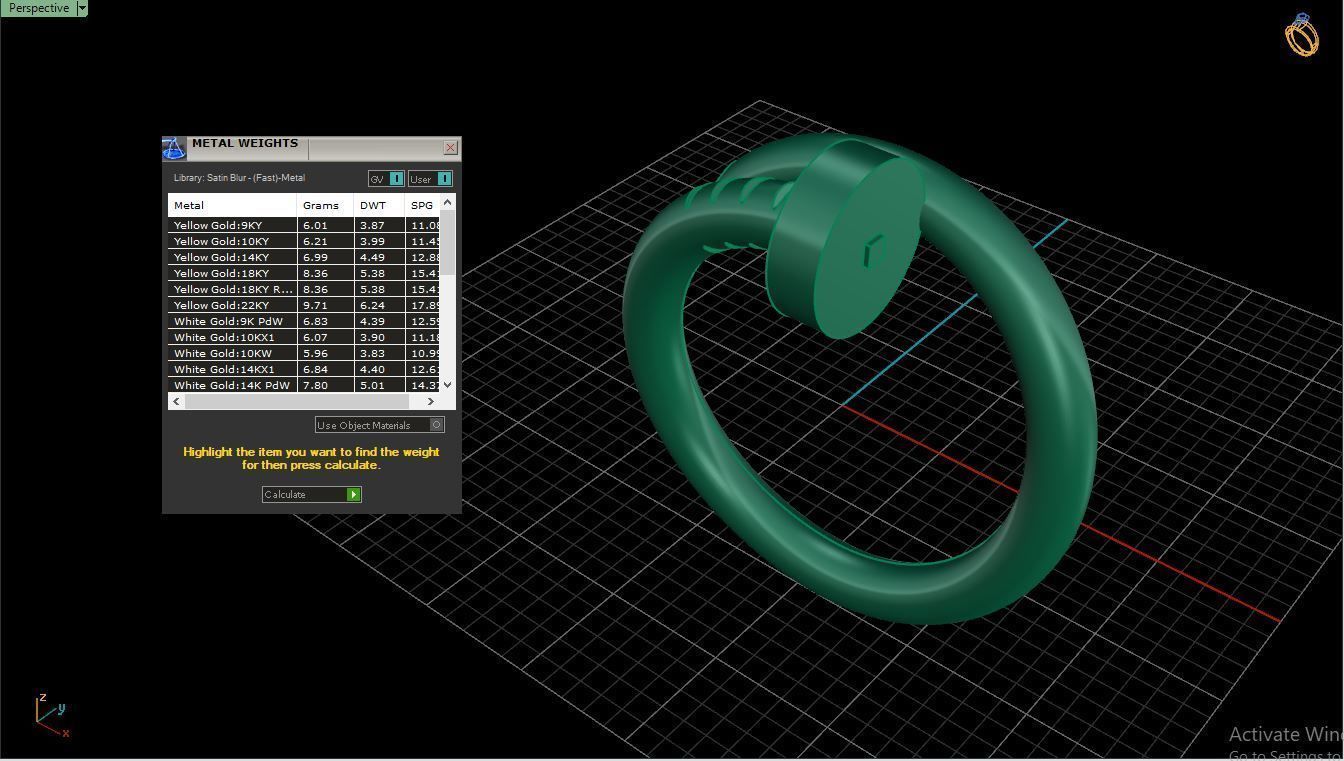The width and height of the screenshot is (1344, 761).
Task: Click the scroll right arrow of metal list
Action: [432, 401]
